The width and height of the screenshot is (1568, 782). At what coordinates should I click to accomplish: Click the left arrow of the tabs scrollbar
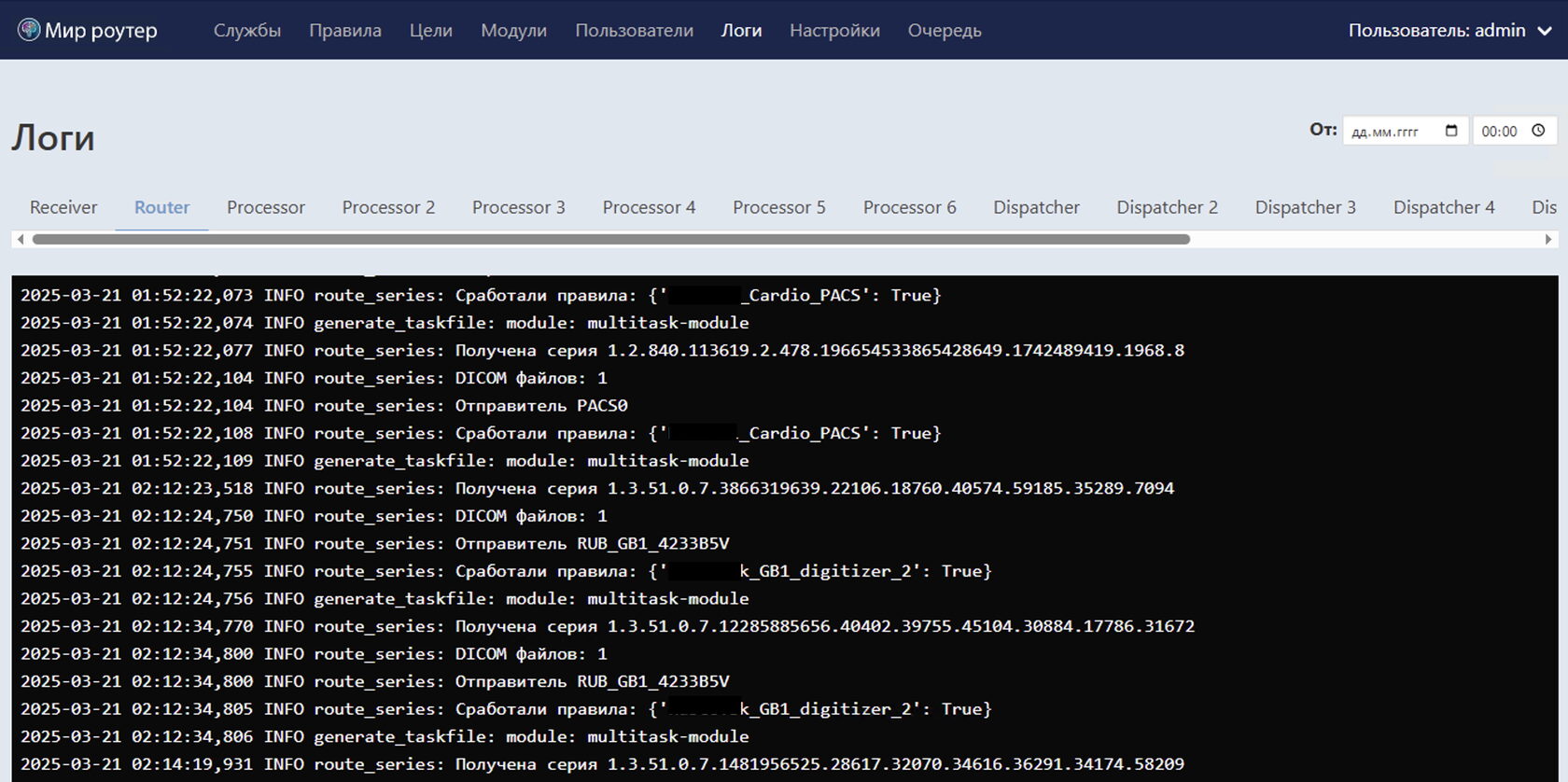coord(21,239)
